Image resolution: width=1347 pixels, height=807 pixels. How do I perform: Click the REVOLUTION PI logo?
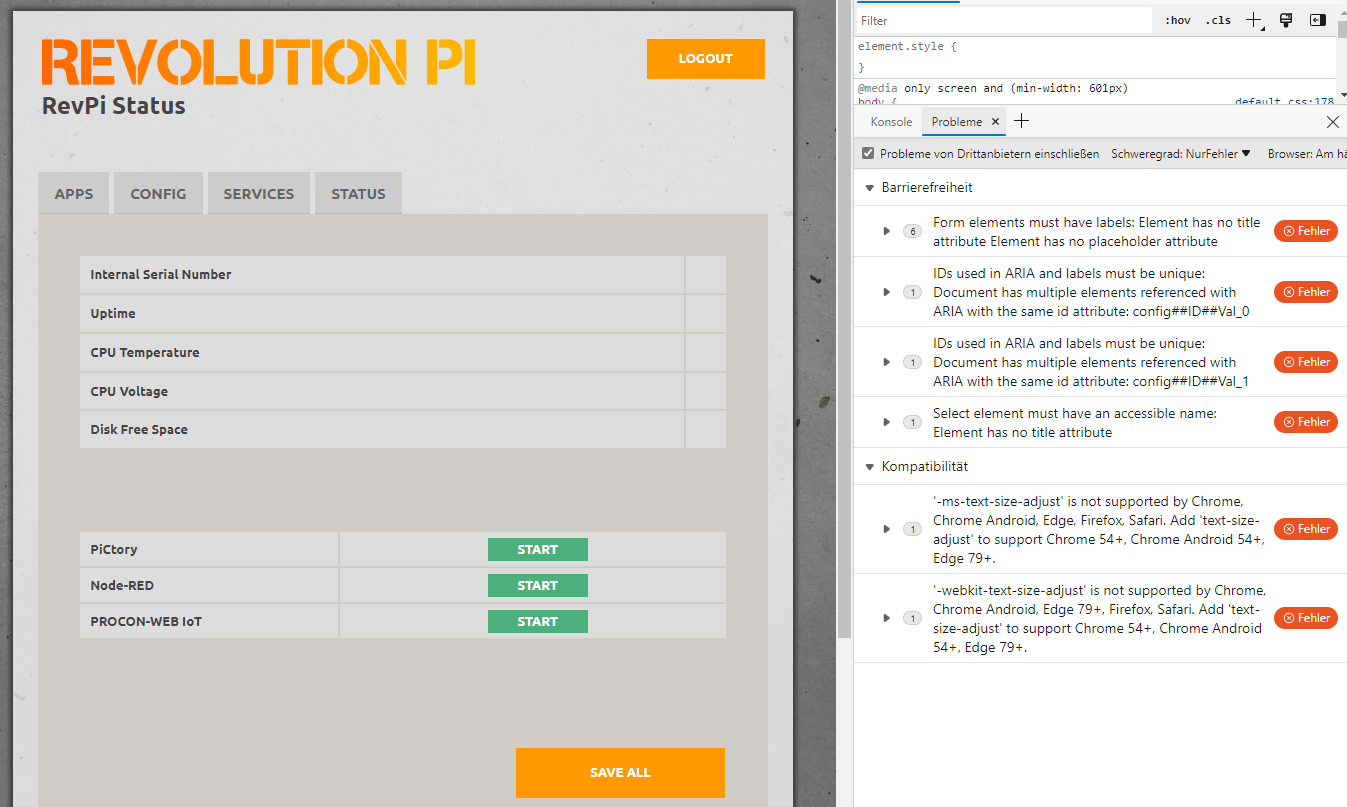point(259,62)
